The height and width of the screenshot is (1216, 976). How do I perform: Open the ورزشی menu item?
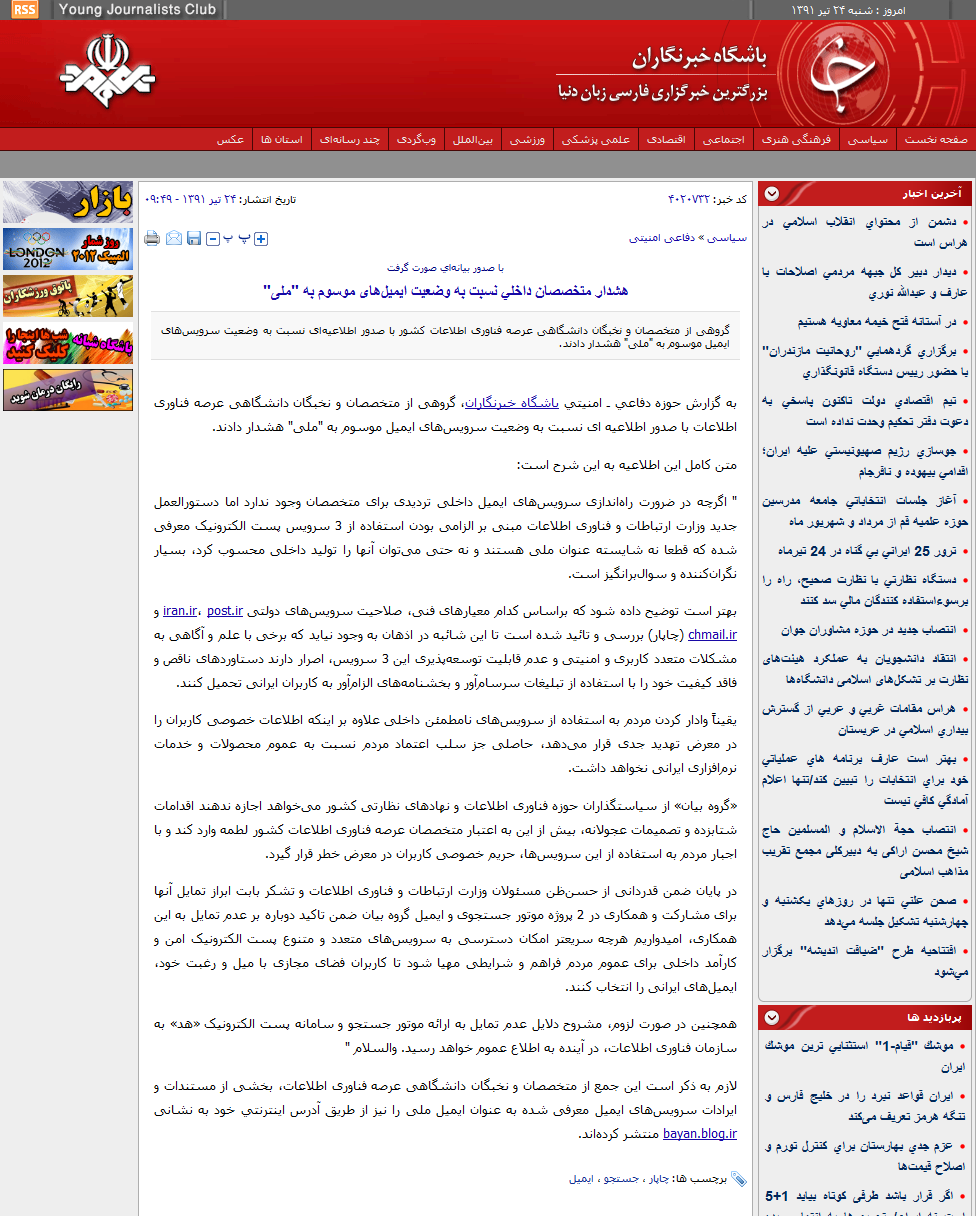point(527,140)
